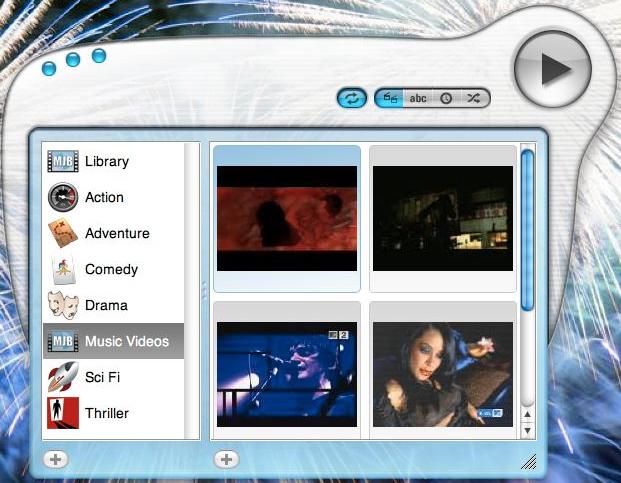Select the Action category label
This screenshot has height=483, width=621.
click(x=104, y=197)
